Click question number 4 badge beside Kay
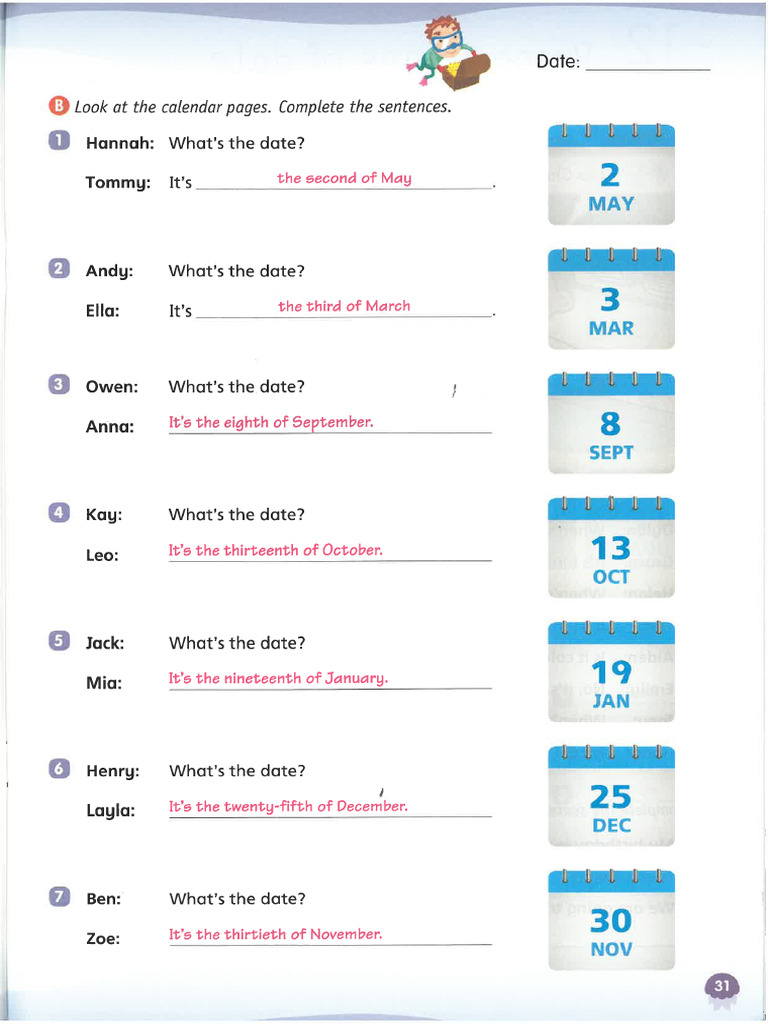 pos(59,513)
